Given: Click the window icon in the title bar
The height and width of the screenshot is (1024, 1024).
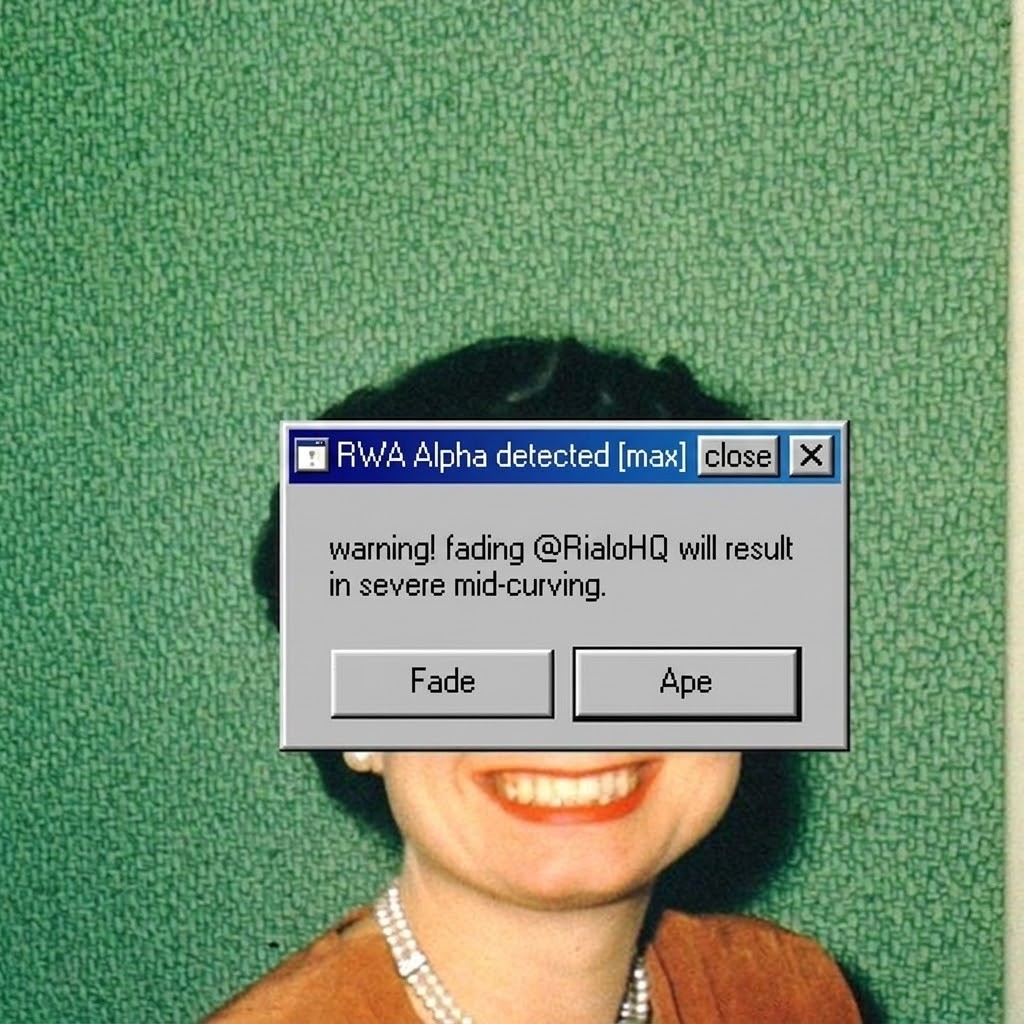Looking at the screenshot, I should pyautogui.click(x=312, y=455).
